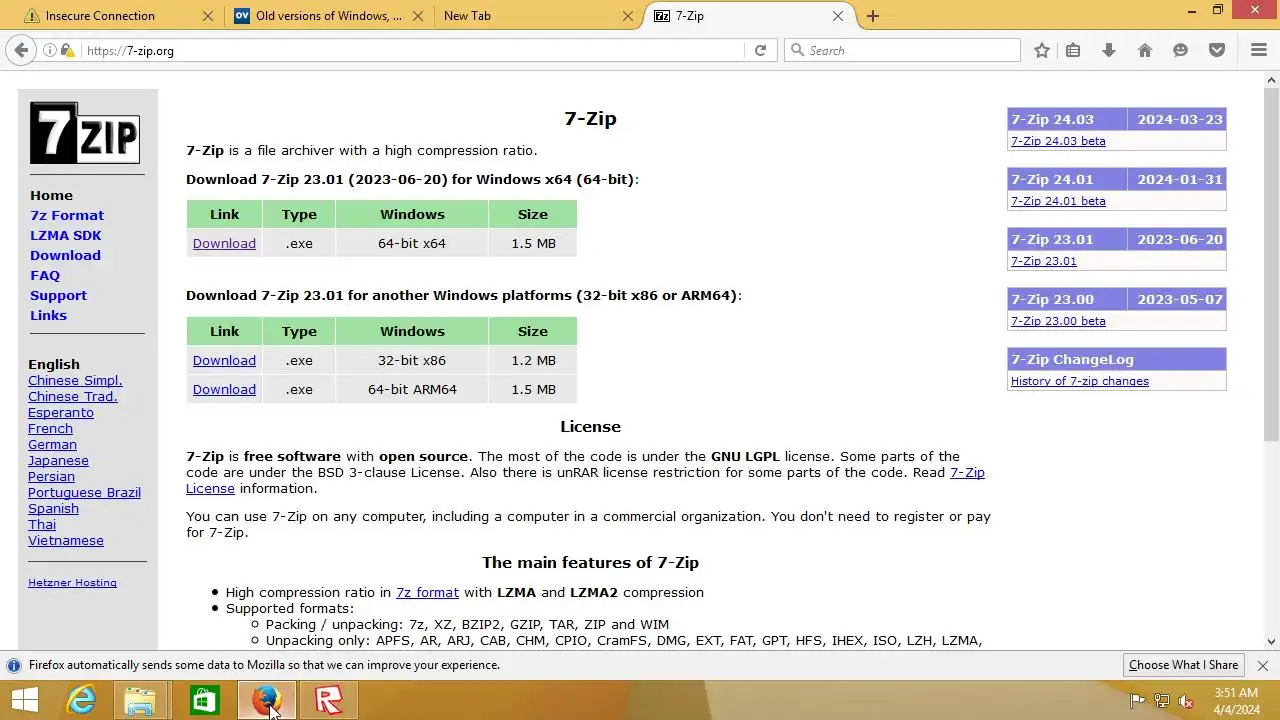Open FAQ in sidebar menu
This screenshot has width=1280, height=720.
[x=45, y=275]
